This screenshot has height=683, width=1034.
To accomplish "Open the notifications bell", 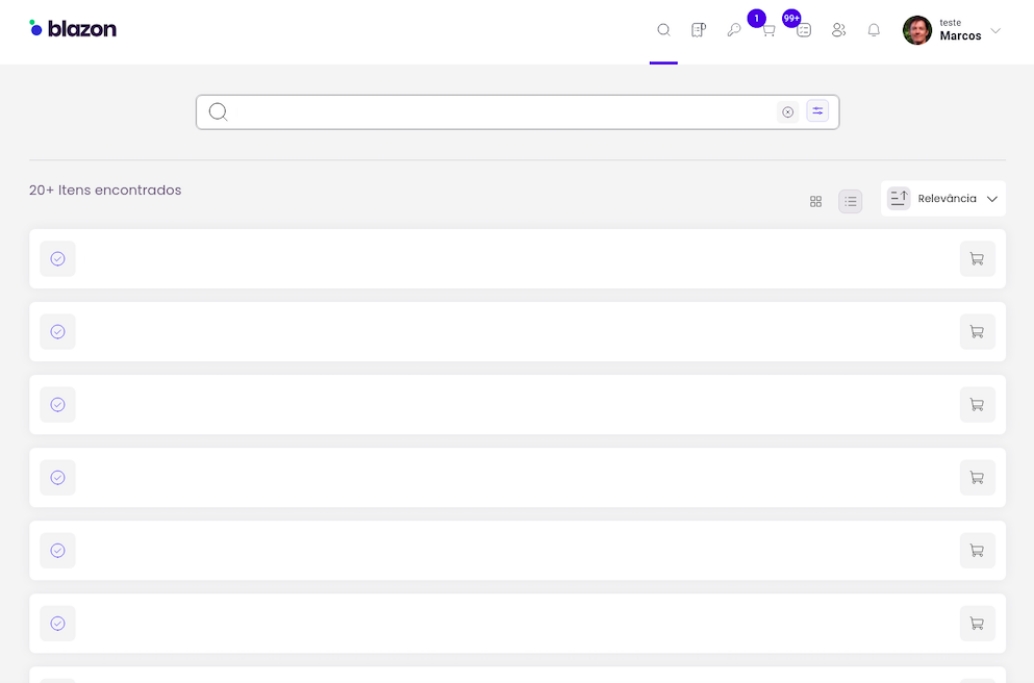I will [x=873, y=30].
